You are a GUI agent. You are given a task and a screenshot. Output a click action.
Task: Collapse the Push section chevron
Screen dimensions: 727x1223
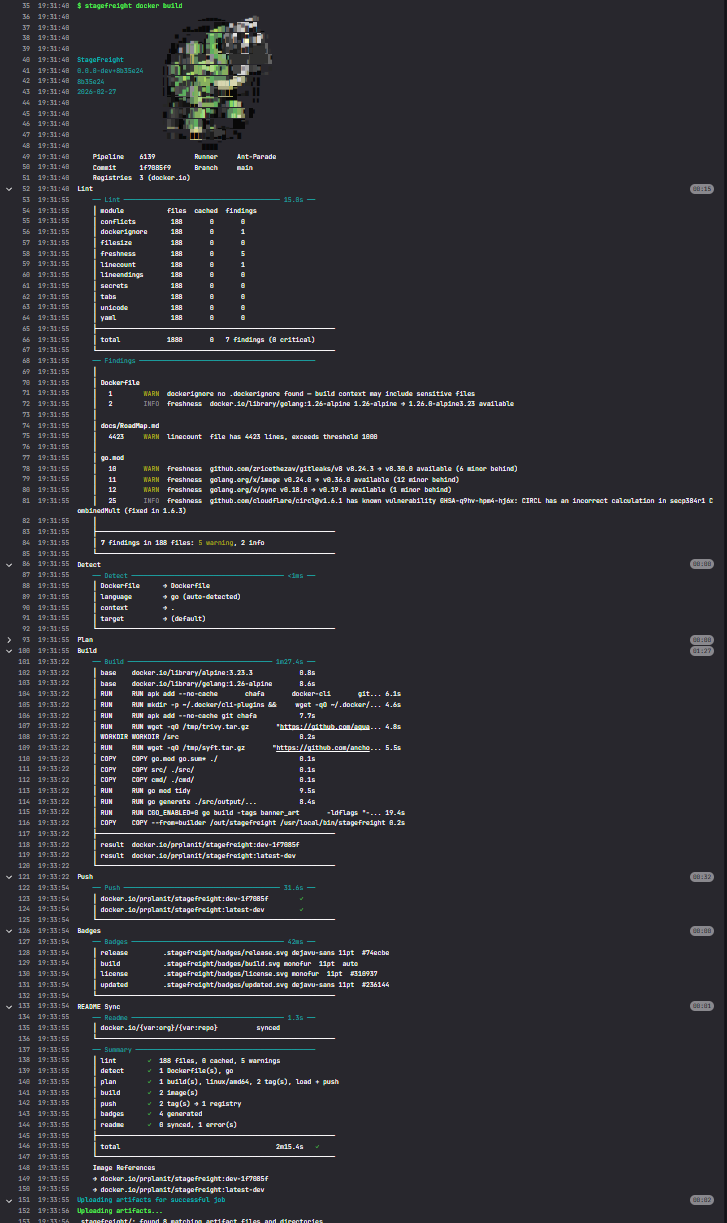9,877
